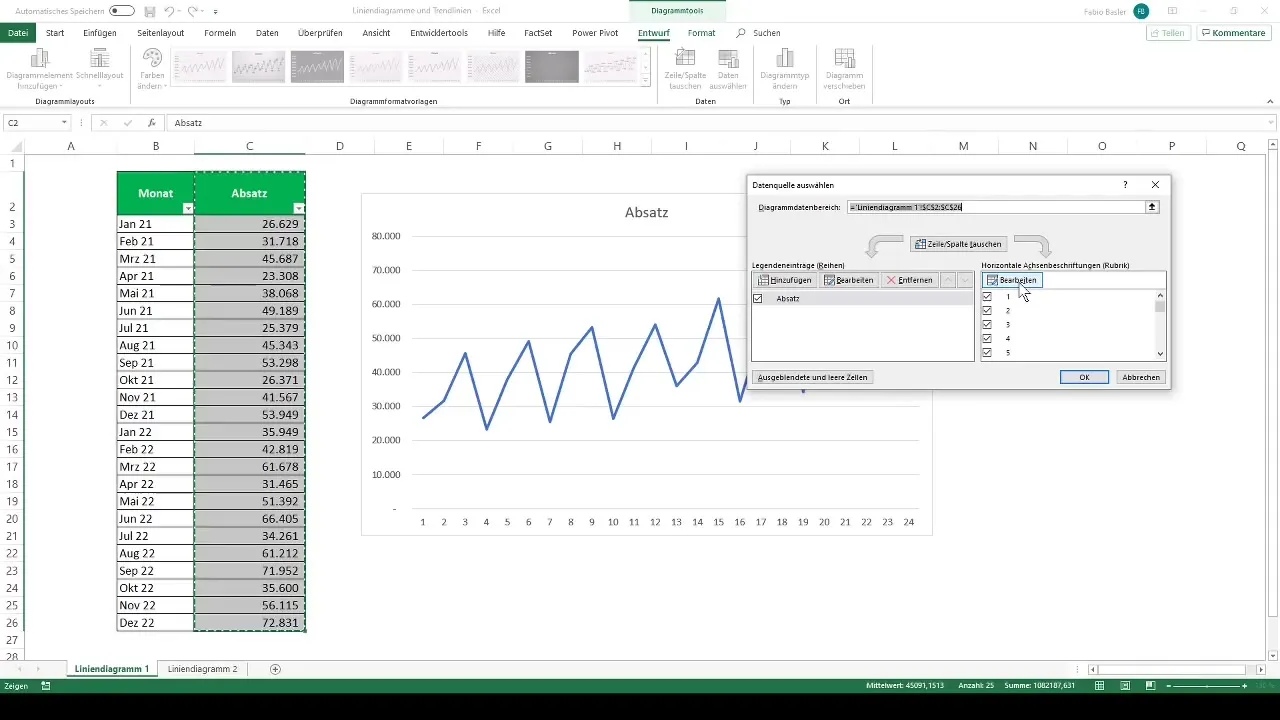Click the FB user account avatar
1280x720 pixels.
[1141, 11]
